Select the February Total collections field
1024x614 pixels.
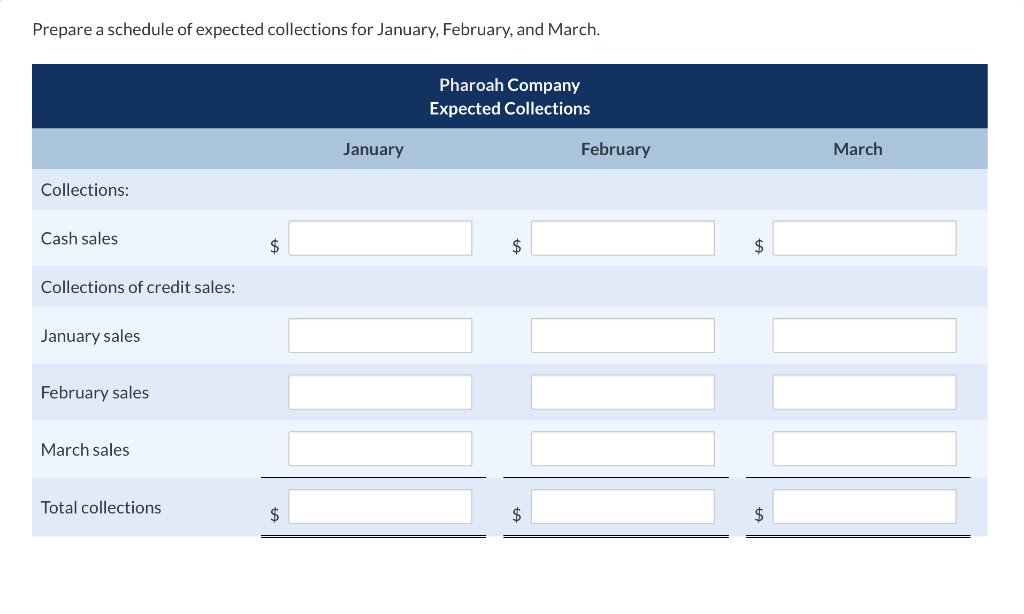coord(622,507)
